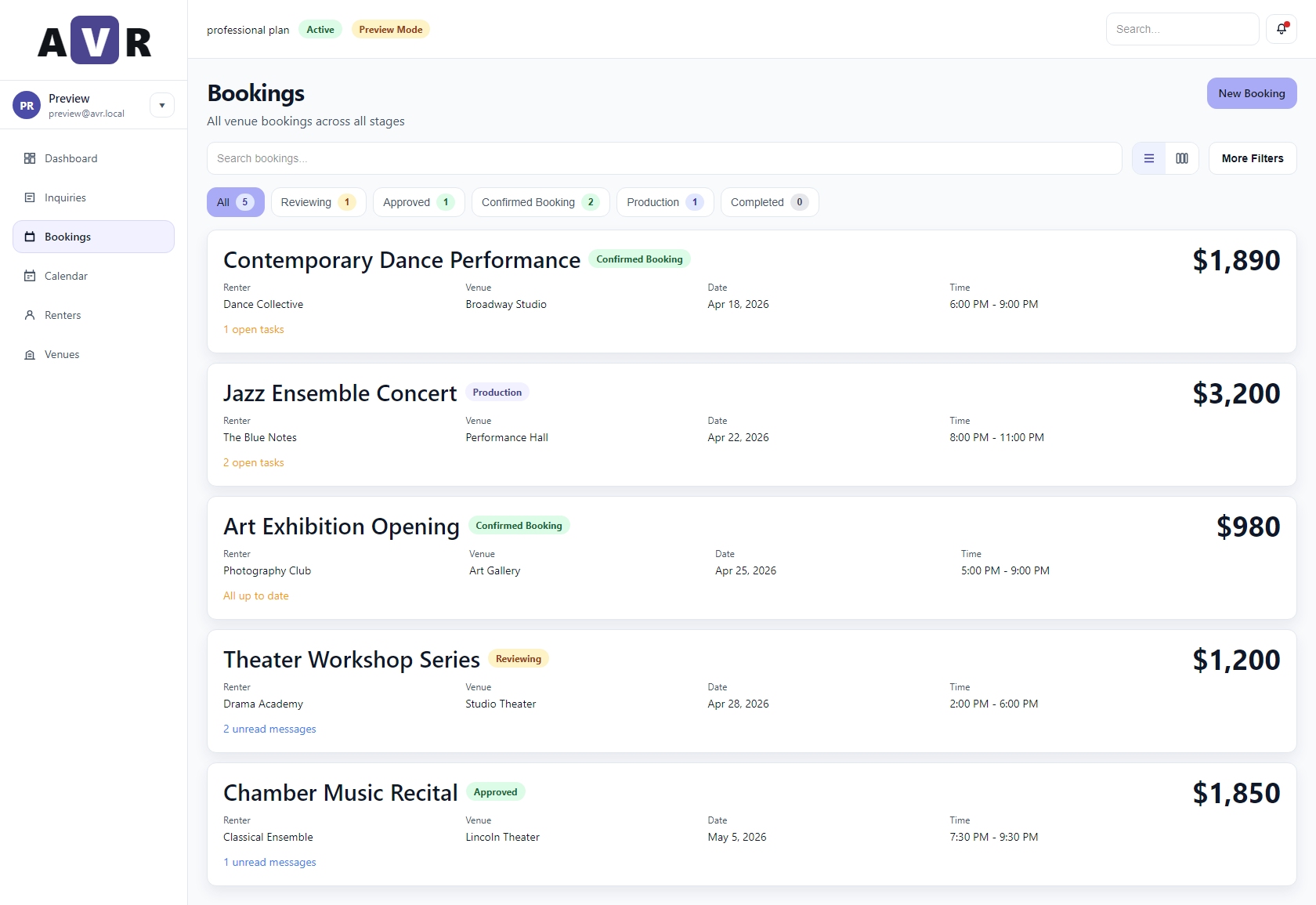1316x905 pixels.
Task: Go to the Renters page
Action: [63, 315]
